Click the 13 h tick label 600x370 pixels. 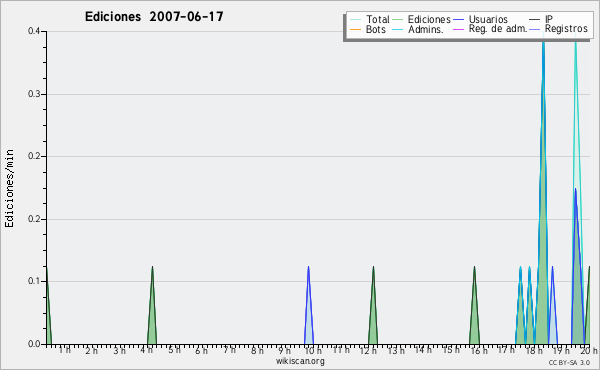coord(396,350)
